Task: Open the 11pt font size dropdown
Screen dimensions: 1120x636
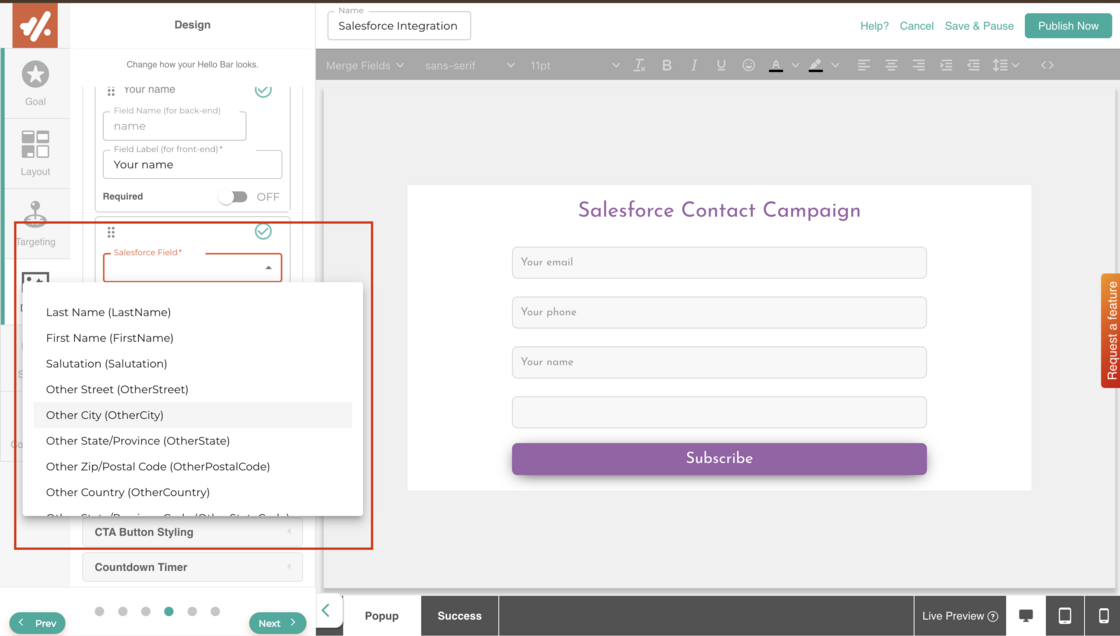Action: click(x=574, y=65)
